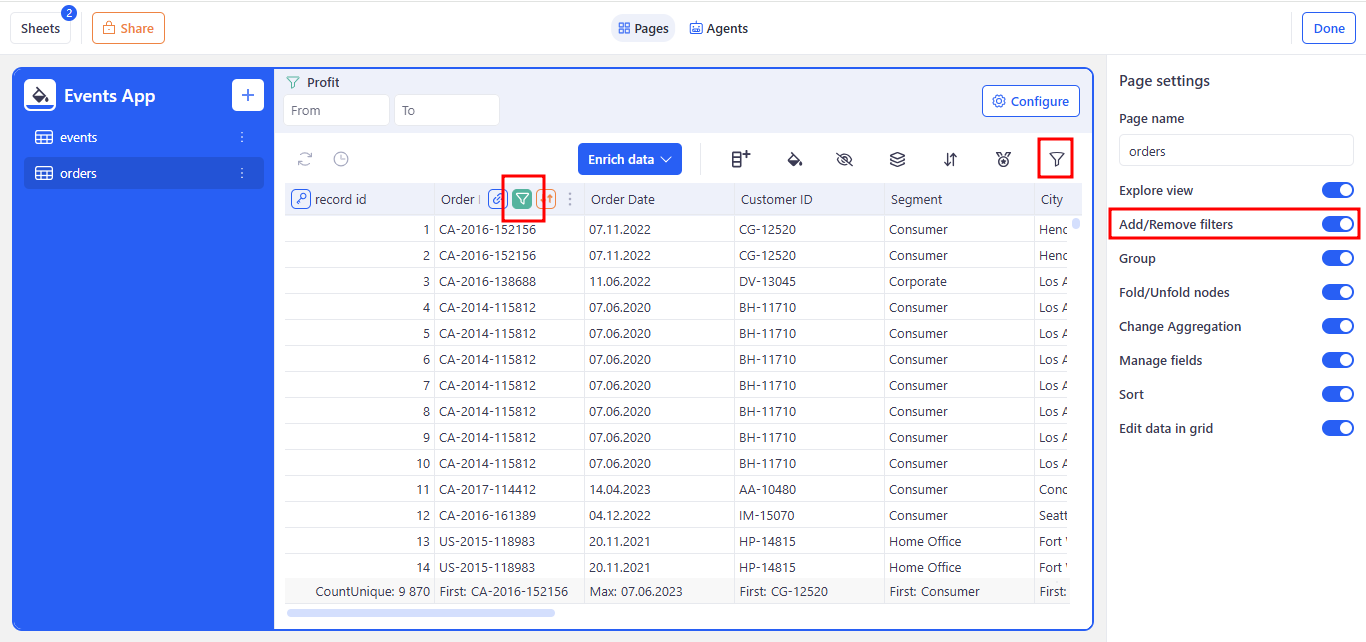Viewport: 1366px width, 642px height.
Task: Select the events sheet in the sidebar
Action: click(79, 137)
